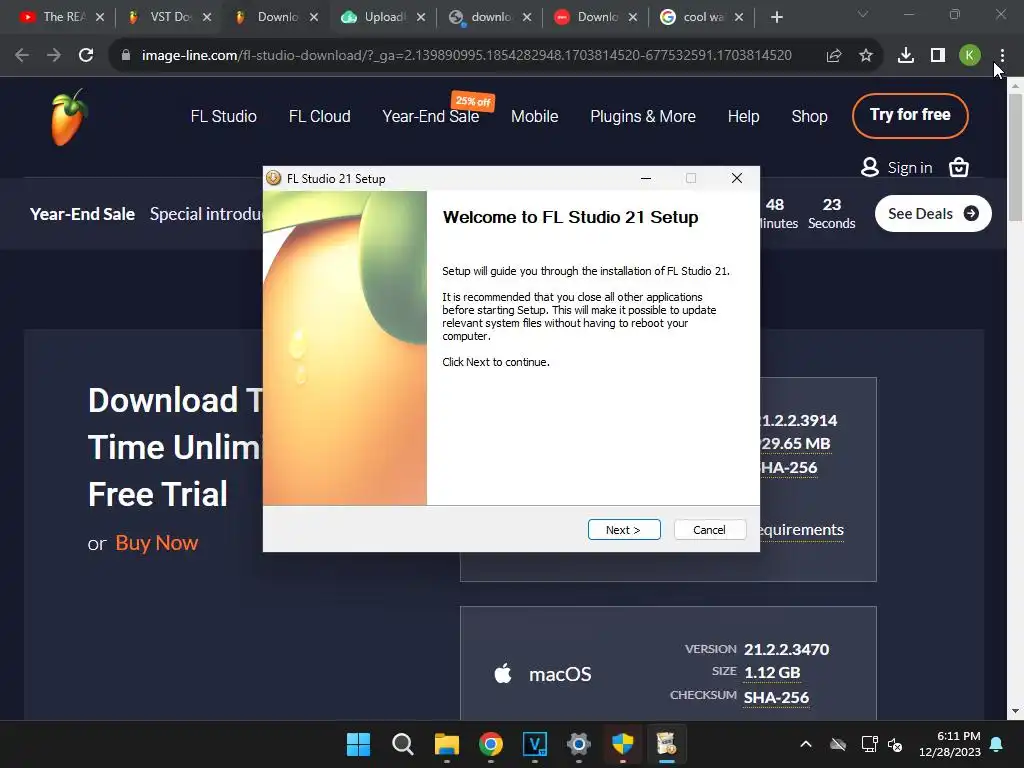Click the scrollbar down arrow
Viewport: 1024px width, 768px height.
click(1015, 711)
